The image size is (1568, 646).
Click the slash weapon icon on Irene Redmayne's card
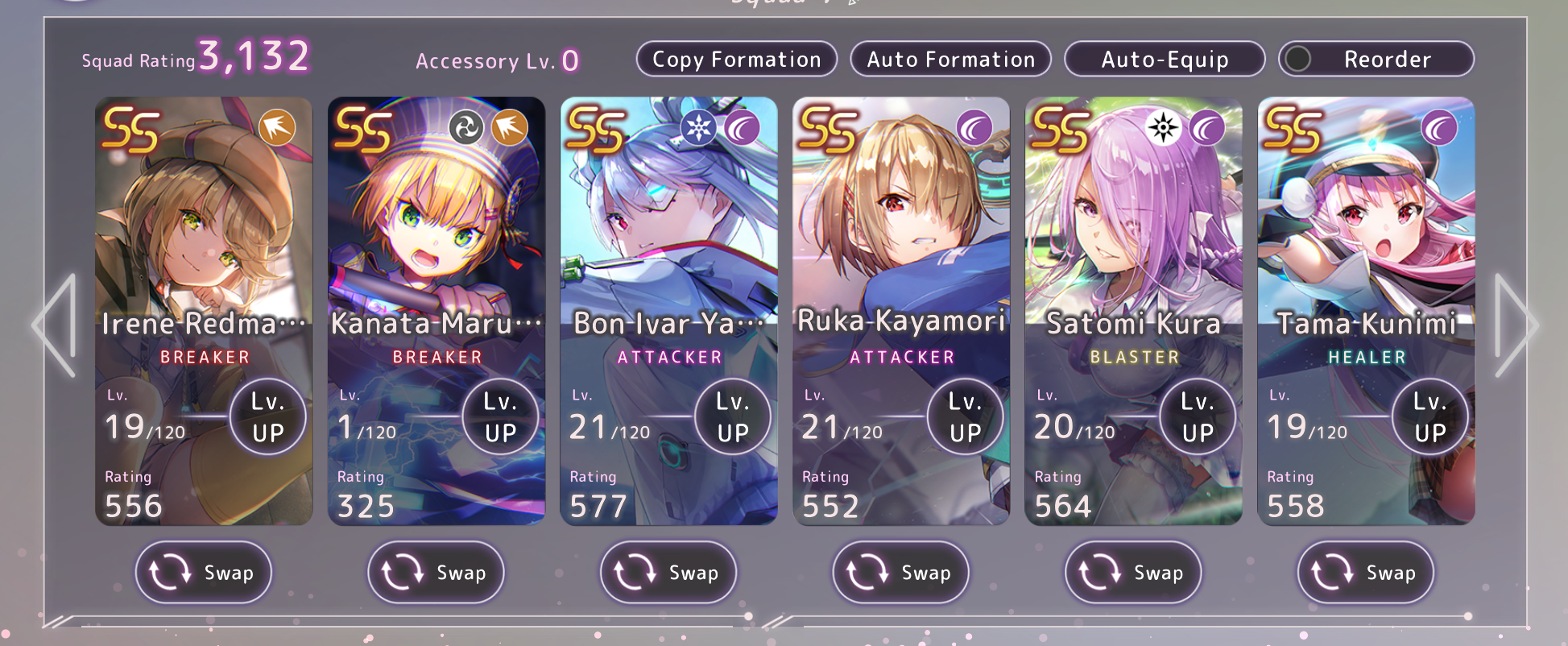277,127
